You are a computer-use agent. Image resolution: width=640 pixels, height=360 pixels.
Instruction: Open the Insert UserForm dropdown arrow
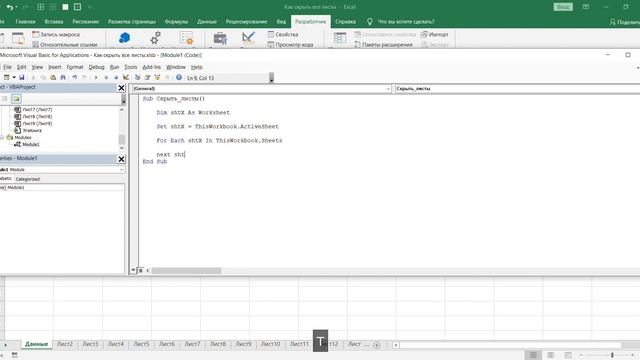[14, 78]
